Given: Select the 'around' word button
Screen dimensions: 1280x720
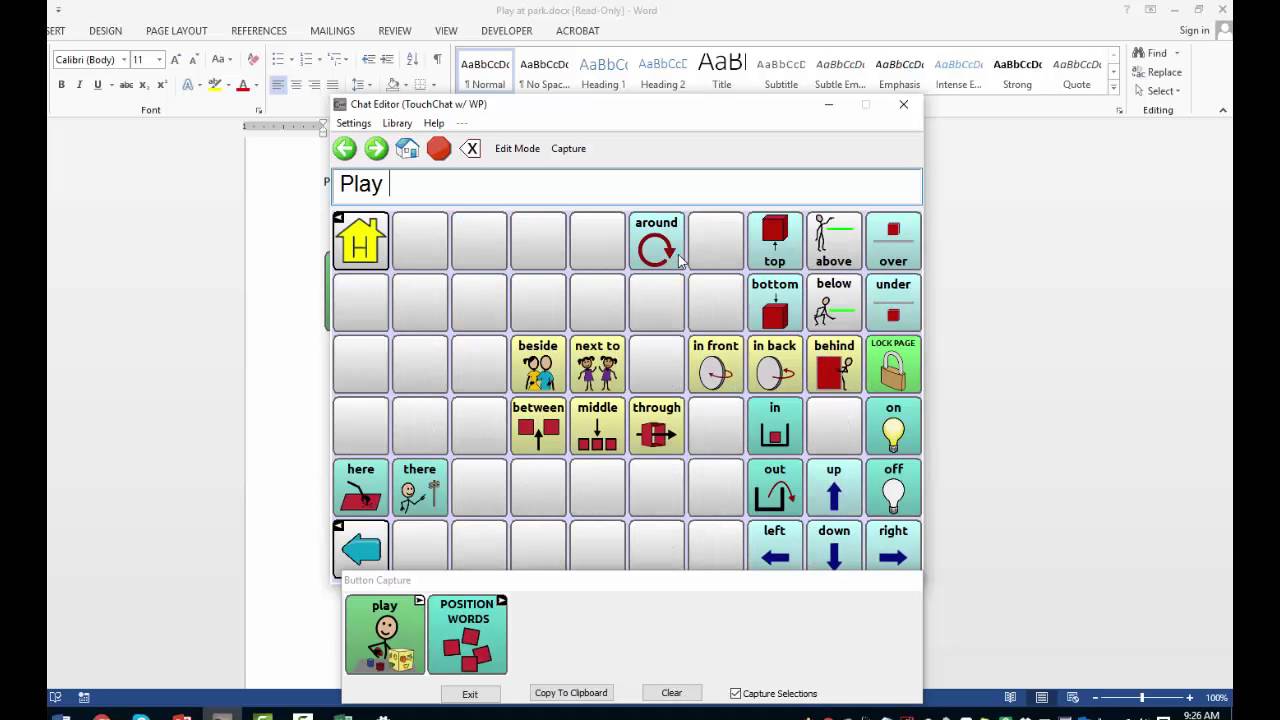Looking at the screenshot, I should pos(656,241).
